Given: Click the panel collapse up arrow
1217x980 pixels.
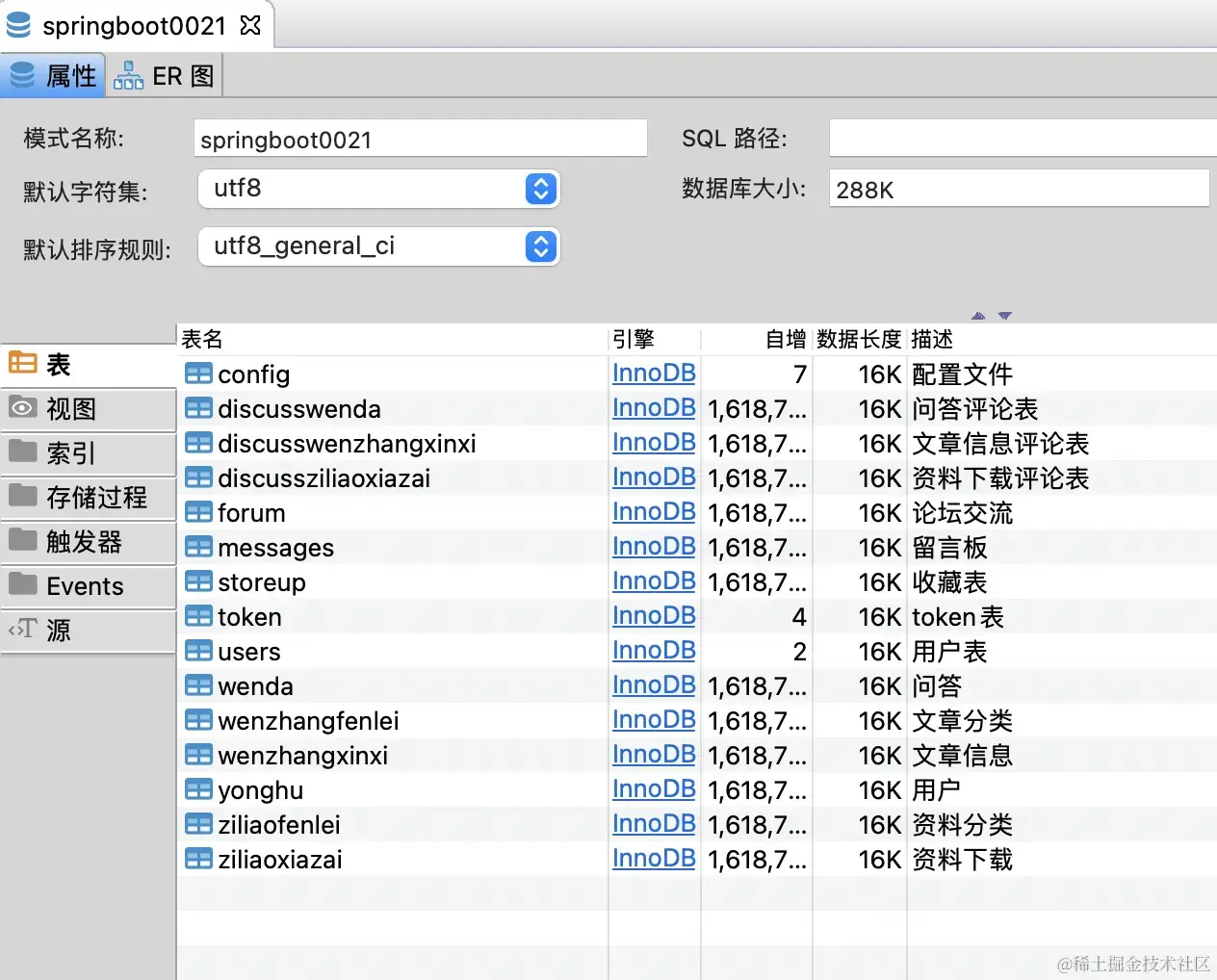Looking at the screenshot, I should click(x=979, y=316).
